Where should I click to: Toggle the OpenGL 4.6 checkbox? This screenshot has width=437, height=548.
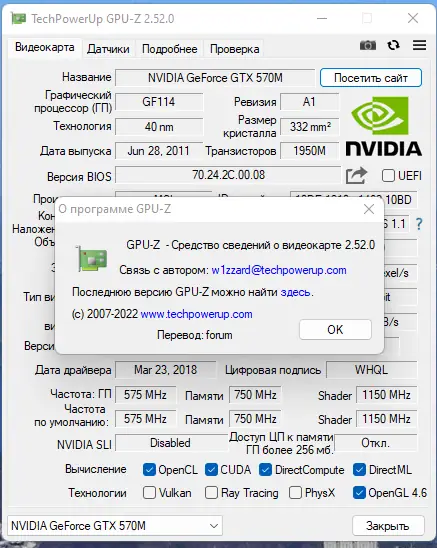(x=359, y=493)
